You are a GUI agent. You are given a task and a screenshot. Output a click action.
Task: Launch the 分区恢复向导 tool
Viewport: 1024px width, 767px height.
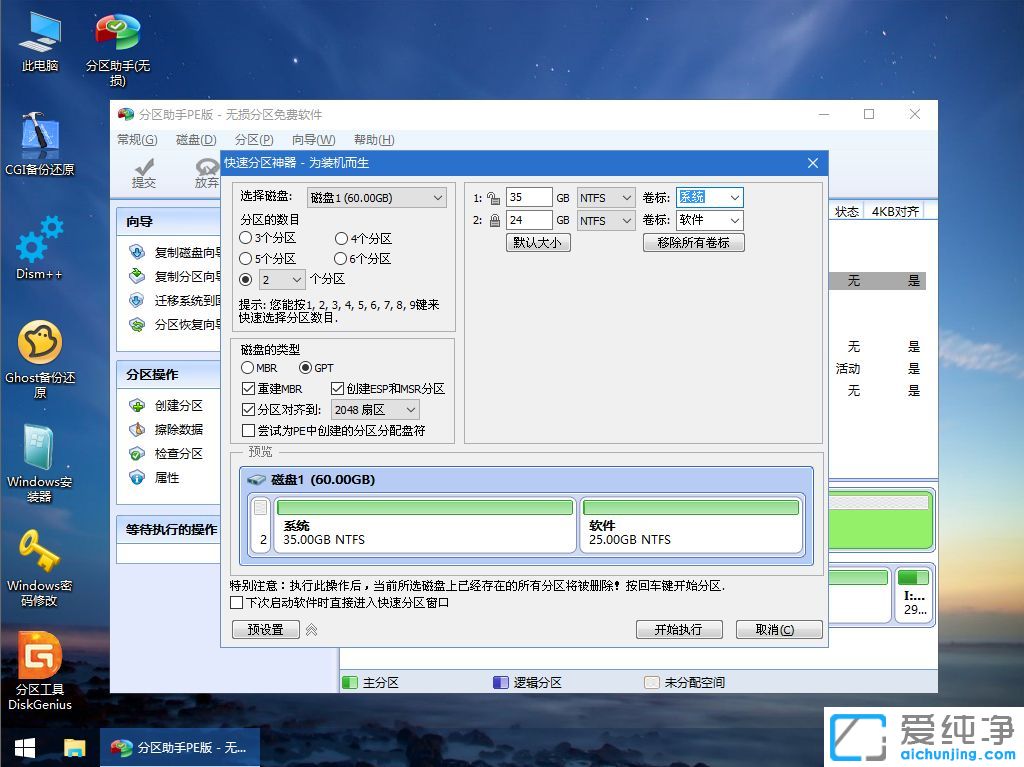click(x=170, y=324)
